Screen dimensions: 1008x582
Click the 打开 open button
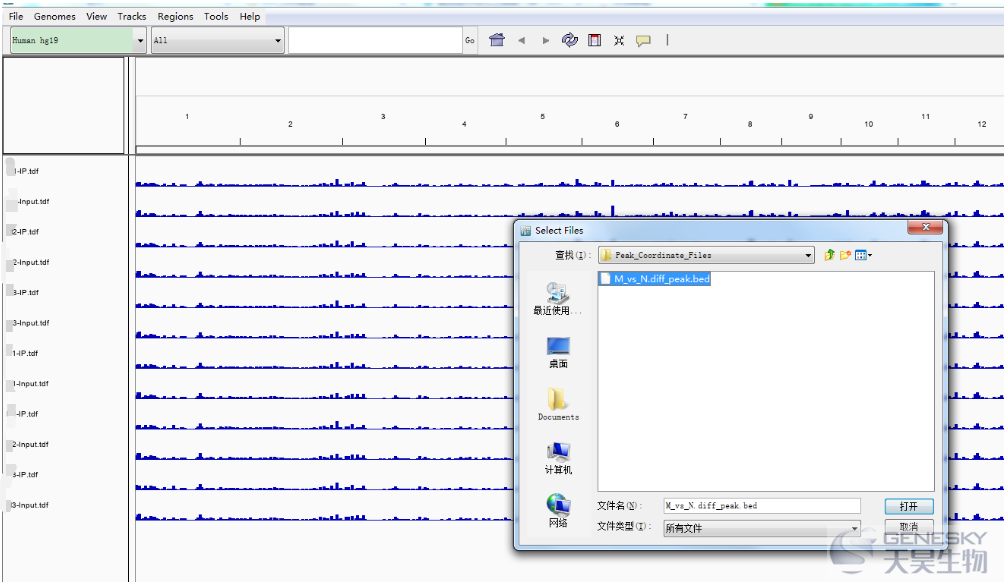pyautogui.click(x=908, y=506)
